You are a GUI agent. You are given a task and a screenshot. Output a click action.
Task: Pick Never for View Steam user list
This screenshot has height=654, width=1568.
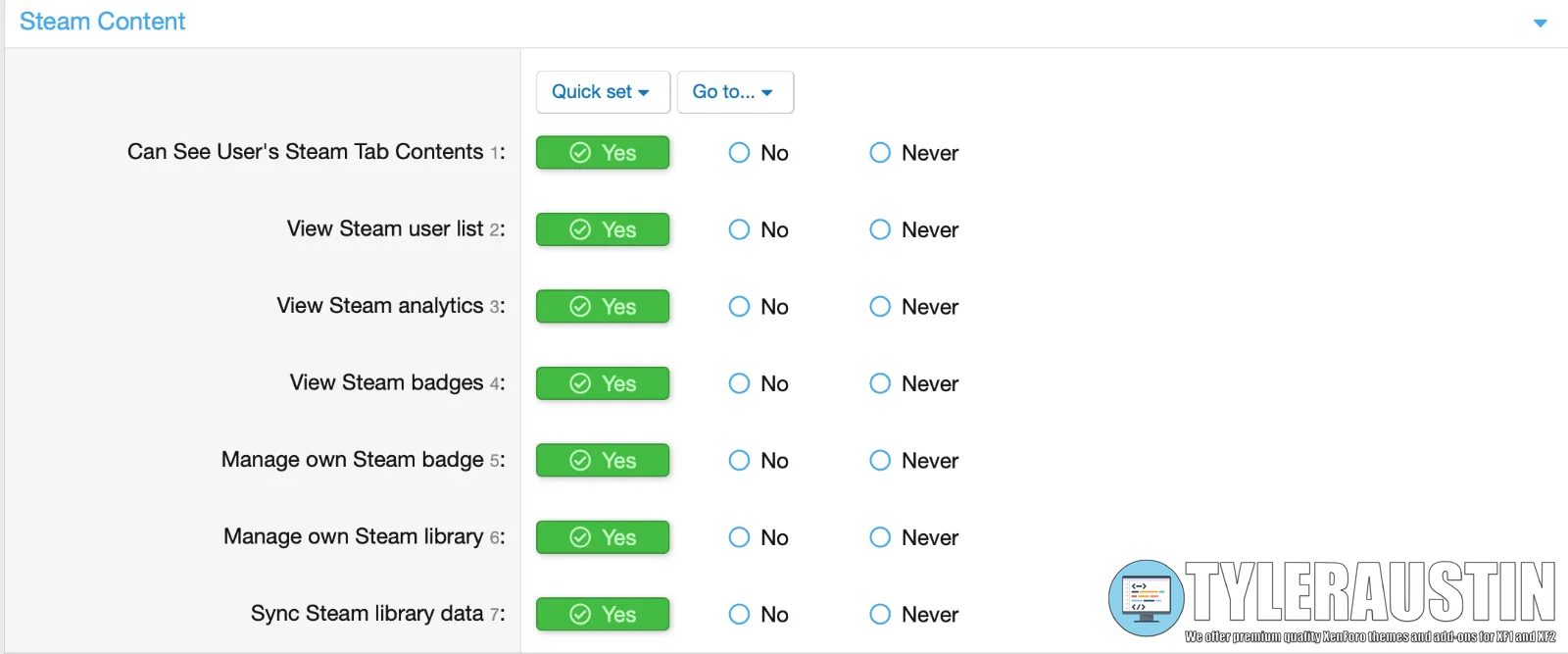[x=880, y=229]
